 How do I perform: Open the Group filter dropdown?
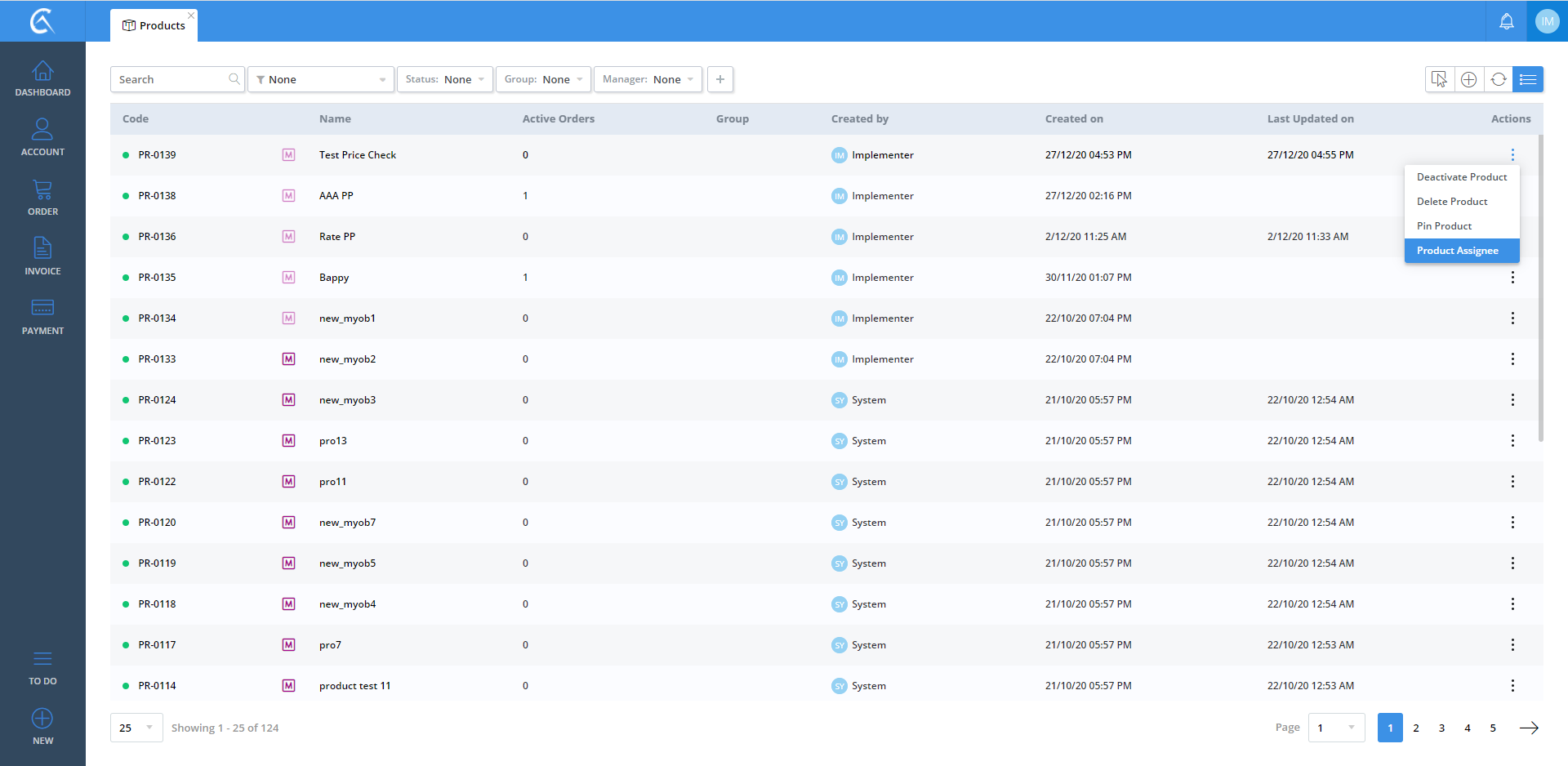pyautogui.click(x=543, y=79)
